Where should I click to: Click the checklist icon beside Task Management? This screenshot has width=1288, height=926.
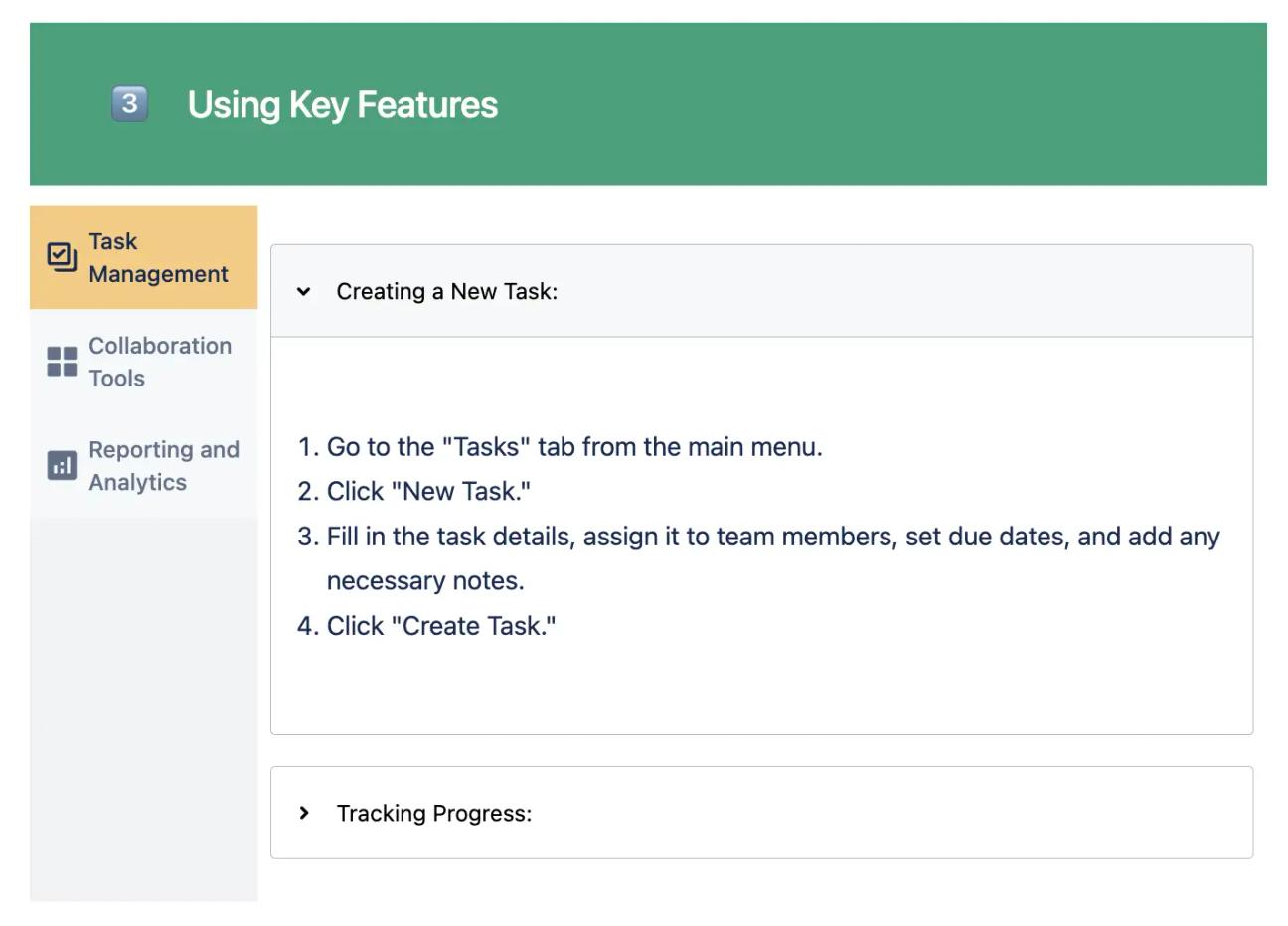[61, 256]
